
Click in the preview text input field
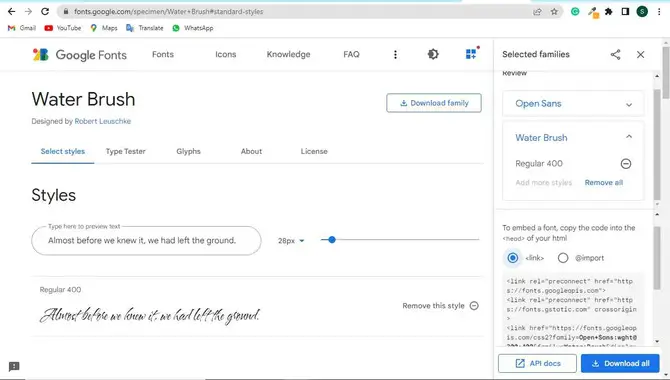pyautogui.click(x=146, y=241)
